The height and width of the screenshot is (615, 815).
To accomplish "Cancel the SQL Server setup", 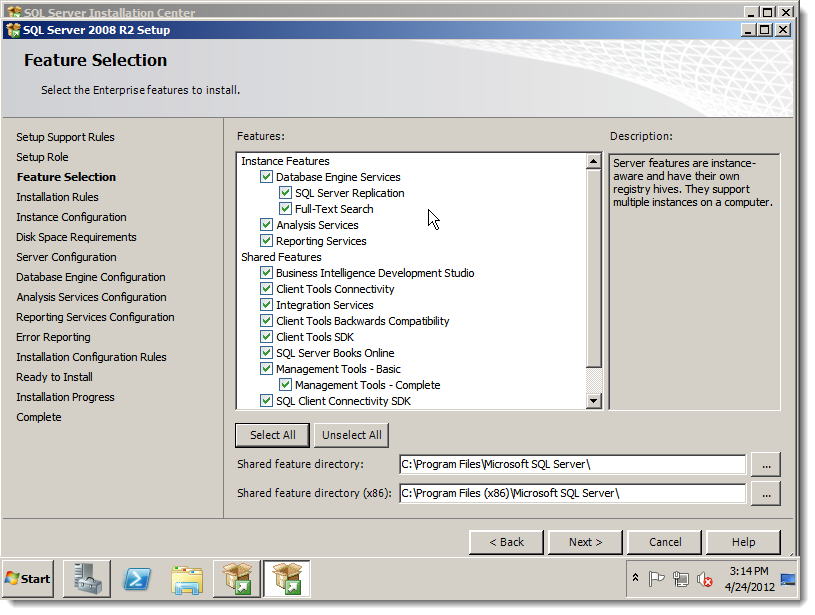I will pyautogui.click(x=664, y=542).
